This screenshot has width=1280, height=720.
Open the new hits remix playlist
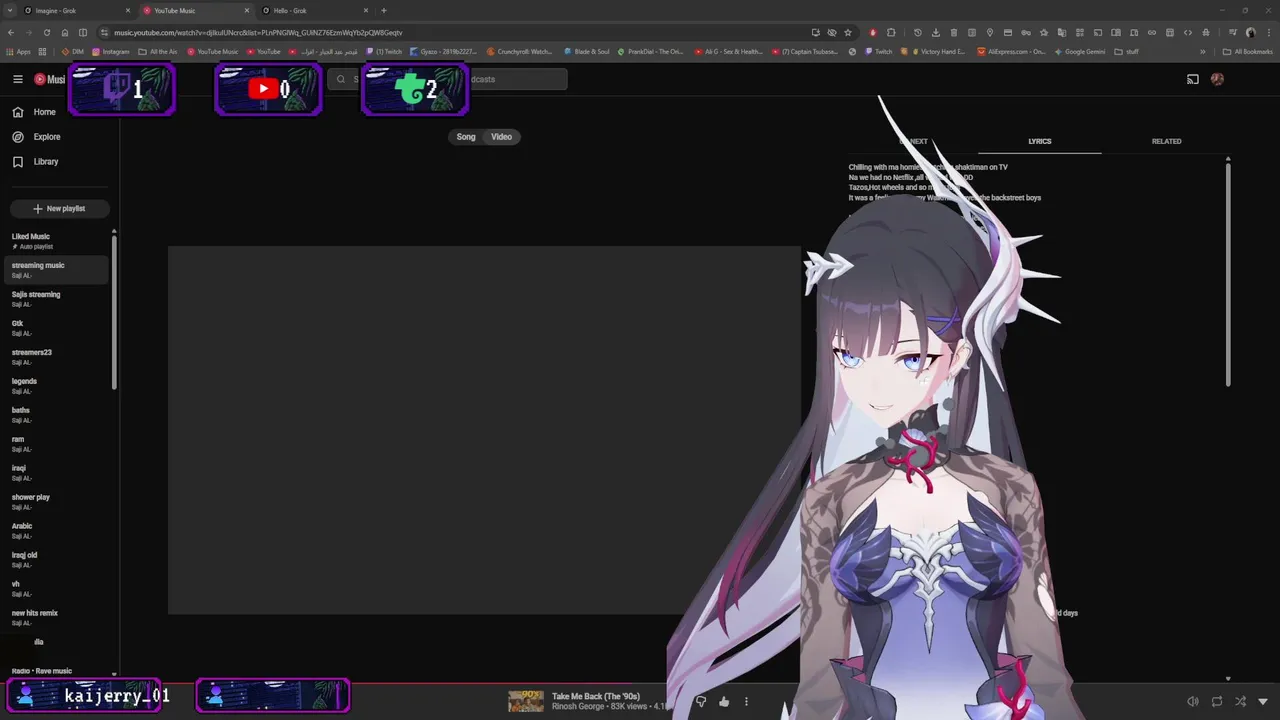[56, 618]
